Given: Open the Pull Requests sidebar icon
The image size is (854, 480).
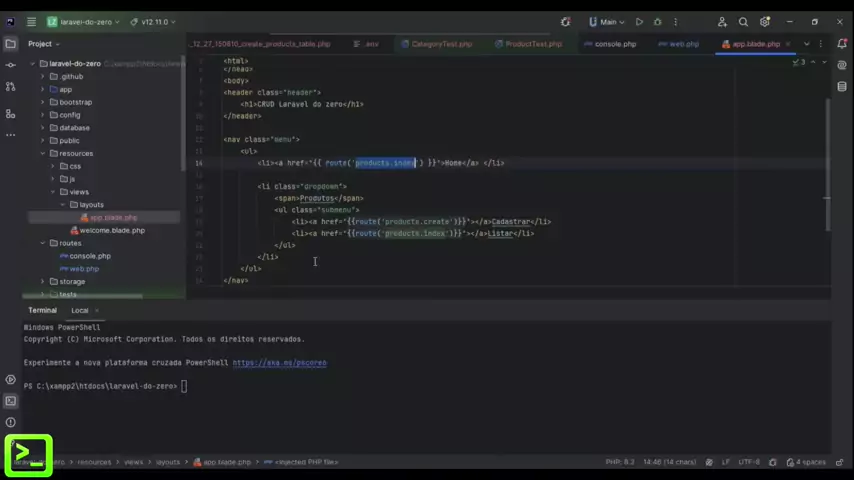Looking at the screenshot, I should [11, 87].
